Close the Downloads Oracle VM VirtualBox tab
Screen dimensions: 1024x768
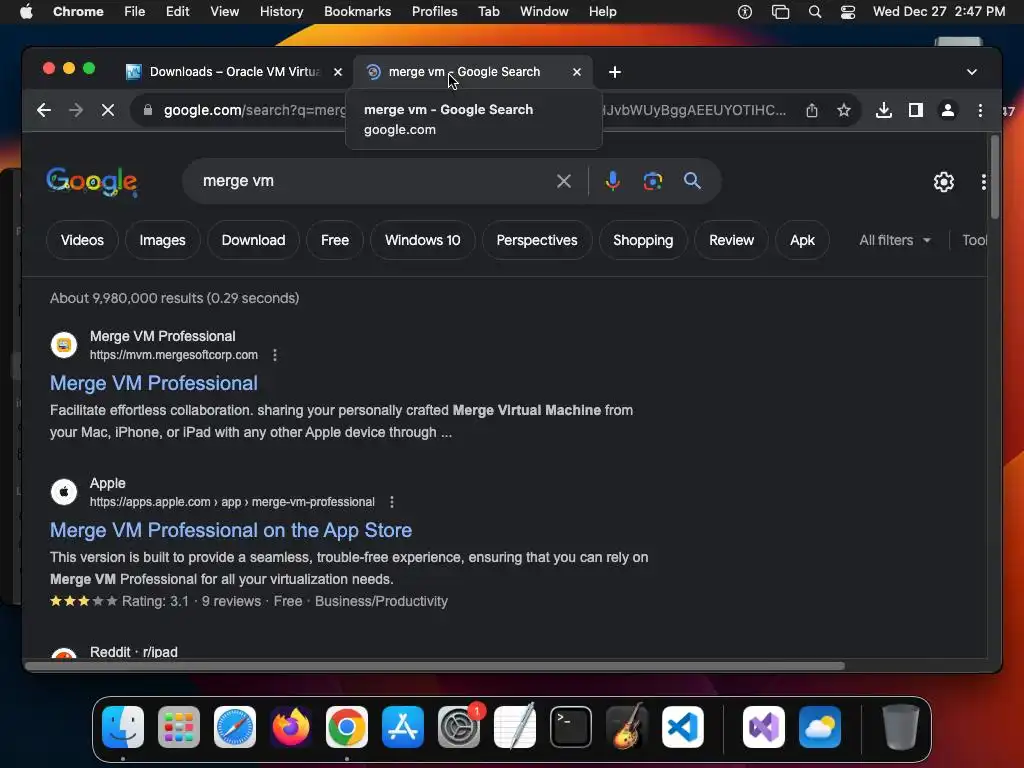(x=338, y=72)
